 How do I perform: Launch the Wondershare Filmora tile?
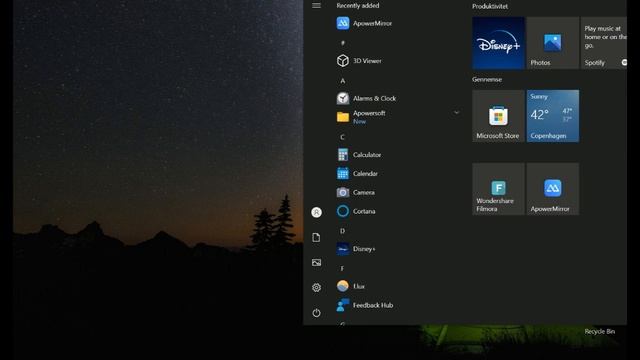pyautogui.click(x=498, y=189)
